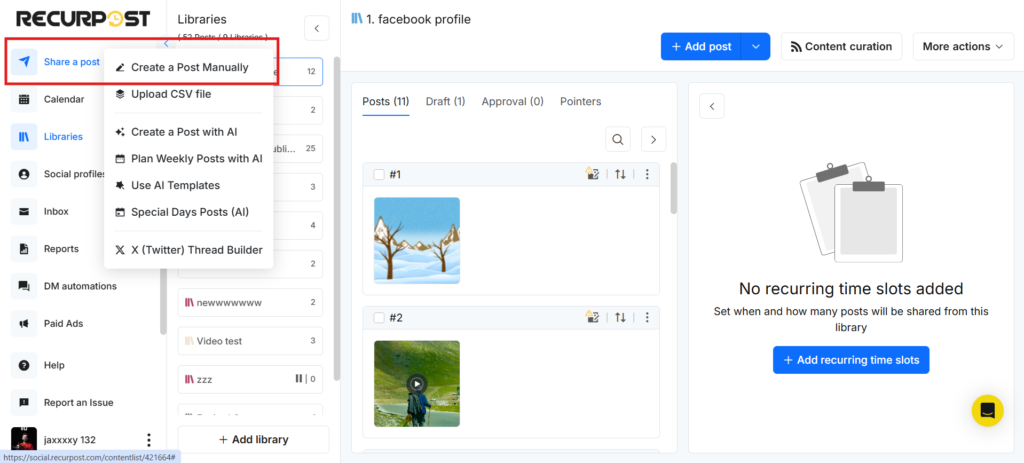Open the Add post dropdown arrow
The width and height of the screenshot is (1024, 463).
point(756,46)
